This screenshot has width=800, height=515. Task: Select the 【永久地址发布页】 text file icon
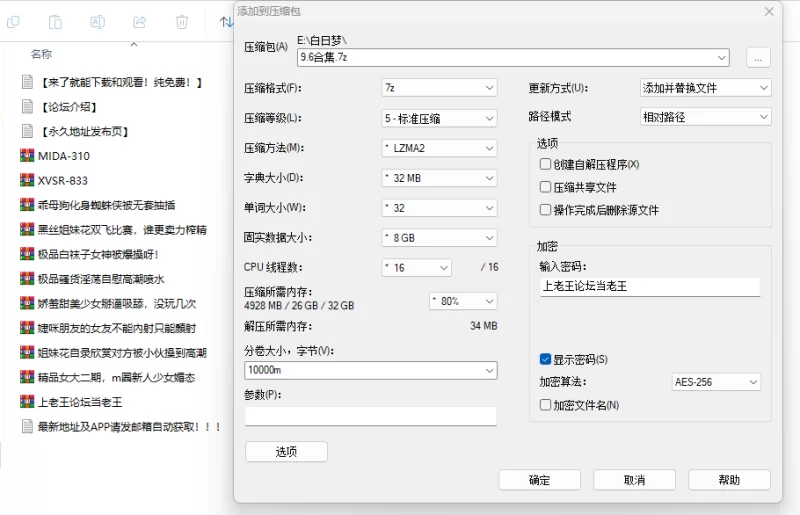(27, 131)
